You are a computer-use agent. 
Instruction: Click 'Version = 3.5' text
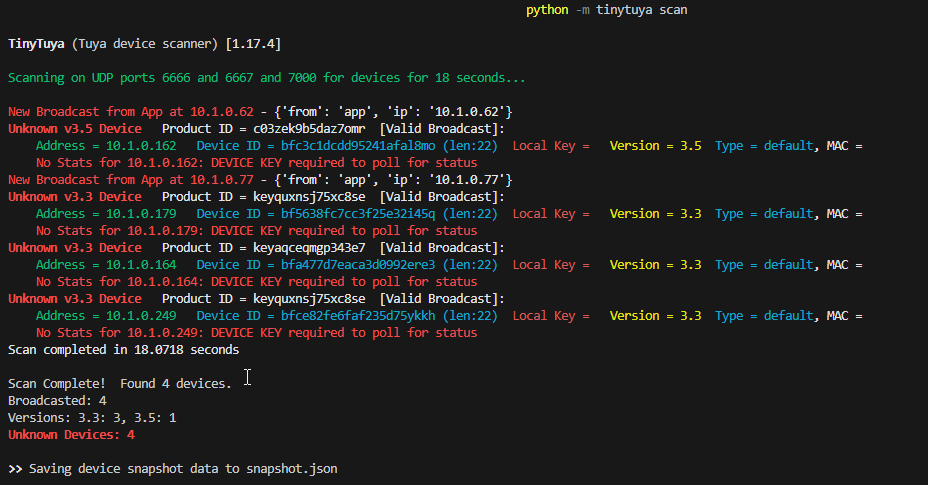[x=655, y=146]
